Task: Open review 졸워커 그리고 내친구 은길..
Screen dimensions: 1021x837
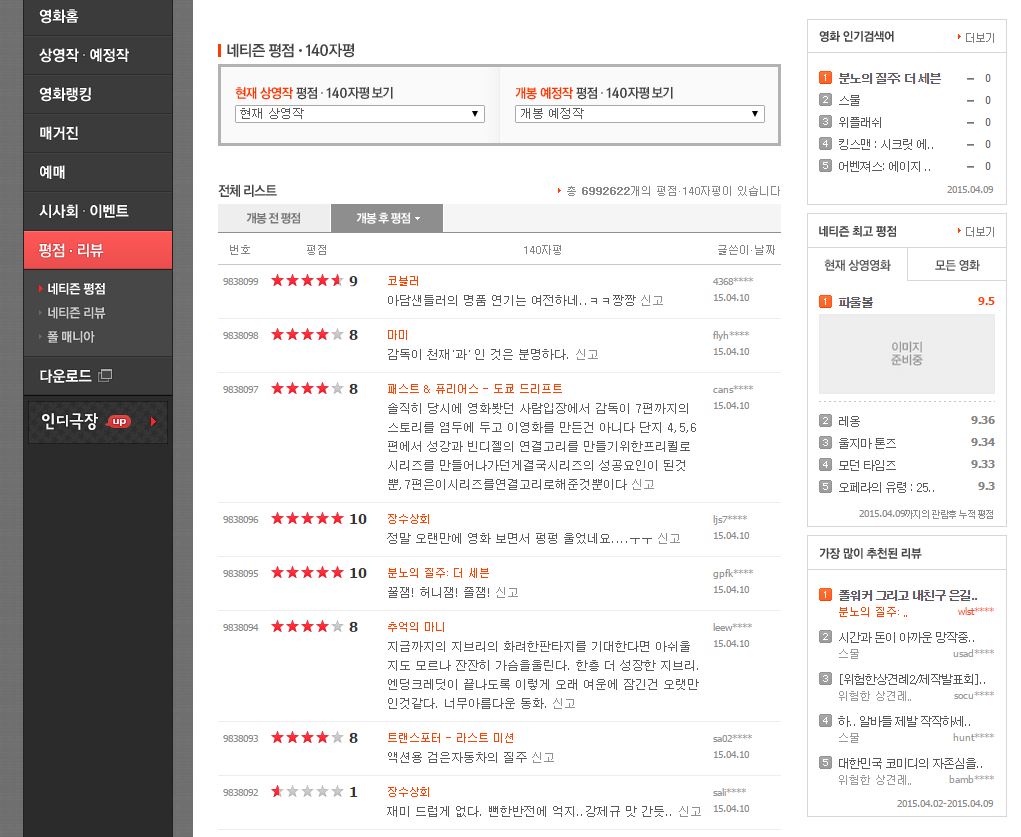Action: [908, 595]
